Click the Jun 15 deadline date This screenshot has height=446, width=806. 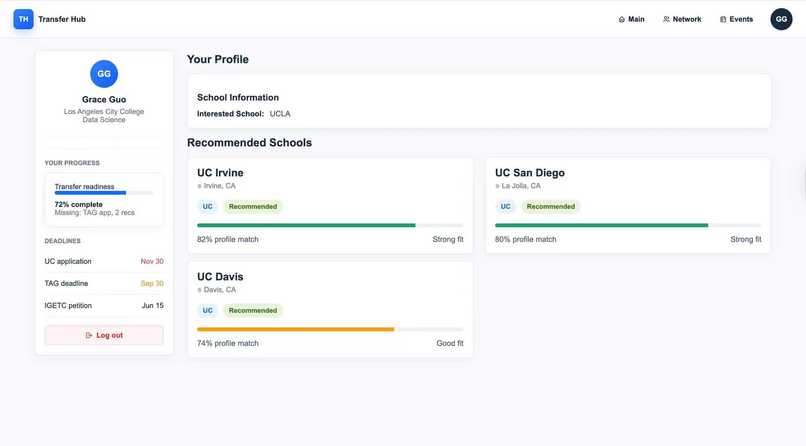coord(152,305)
